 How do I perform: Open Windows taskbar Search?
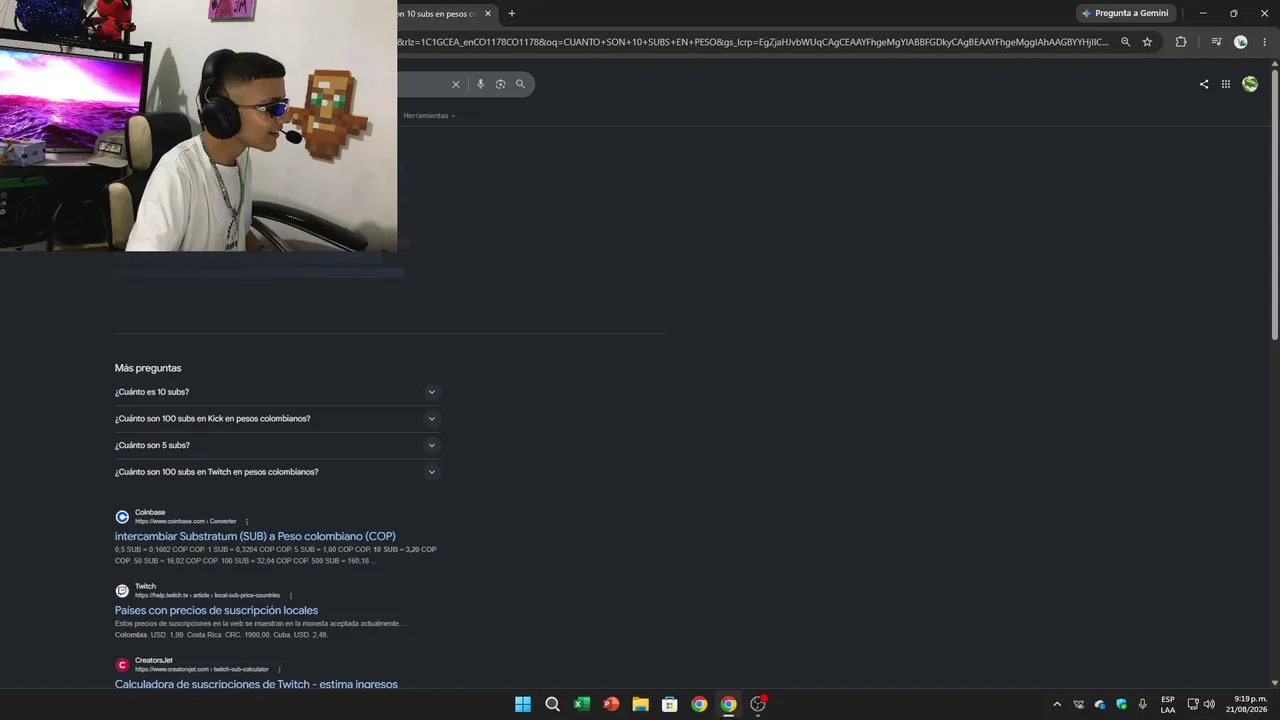[x=552, y=704]
